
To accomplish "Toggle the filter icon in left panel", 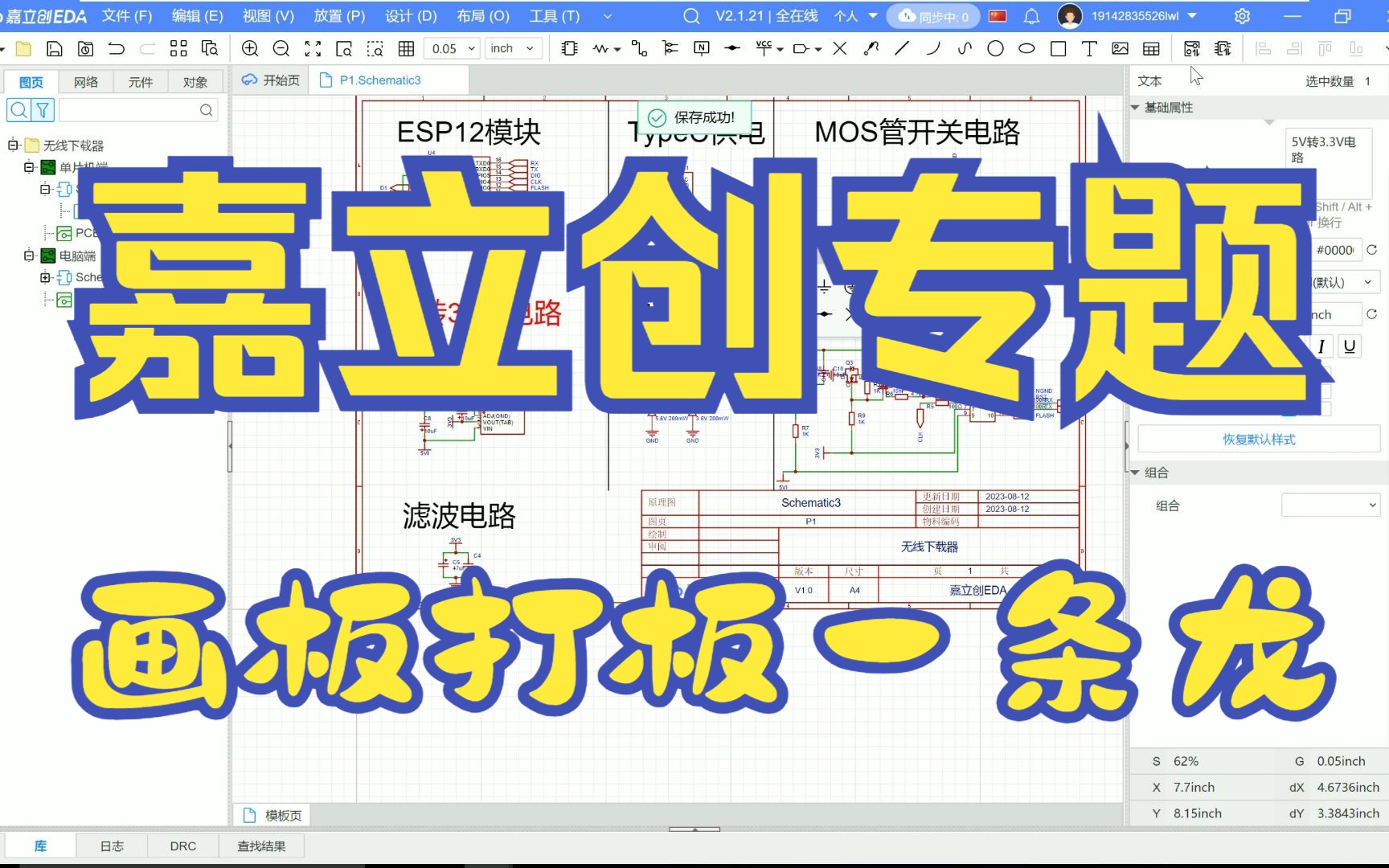I will click(43, 110).
